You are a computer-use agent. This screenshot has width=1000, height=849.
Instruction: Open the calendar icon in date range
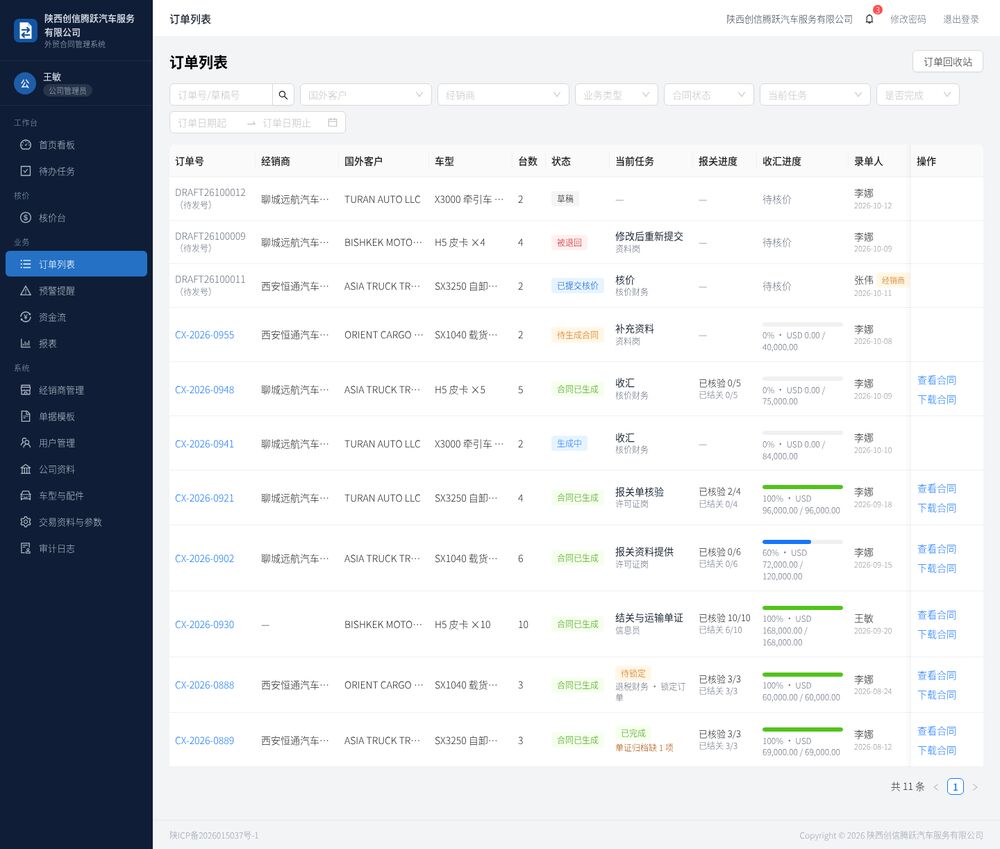point(332,122)
